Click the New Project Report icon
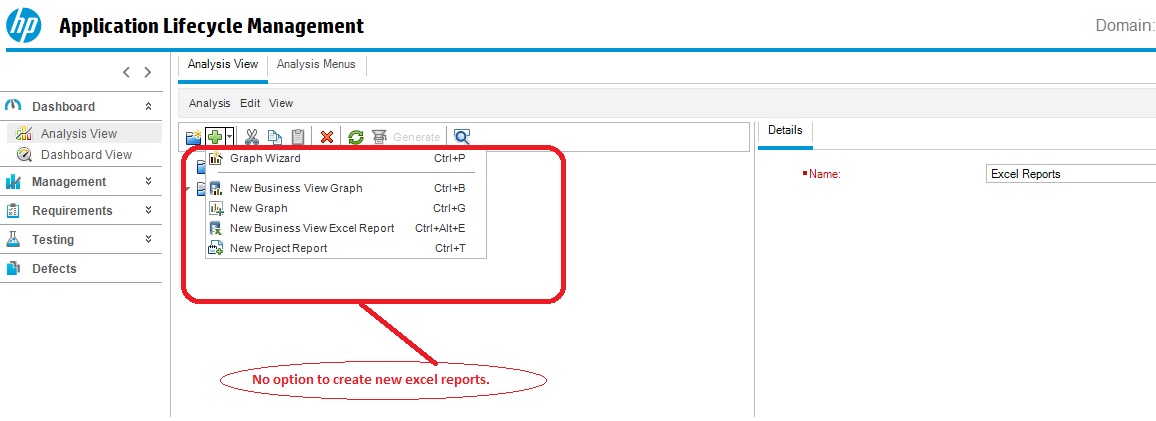This screenshot has height=421, width=1156. (x=216, y=248)
